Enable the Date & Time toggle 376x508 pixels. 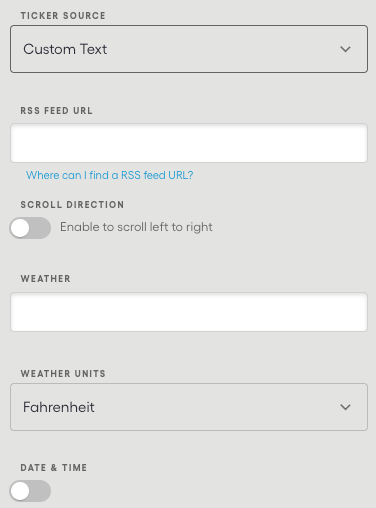[30, 491]
